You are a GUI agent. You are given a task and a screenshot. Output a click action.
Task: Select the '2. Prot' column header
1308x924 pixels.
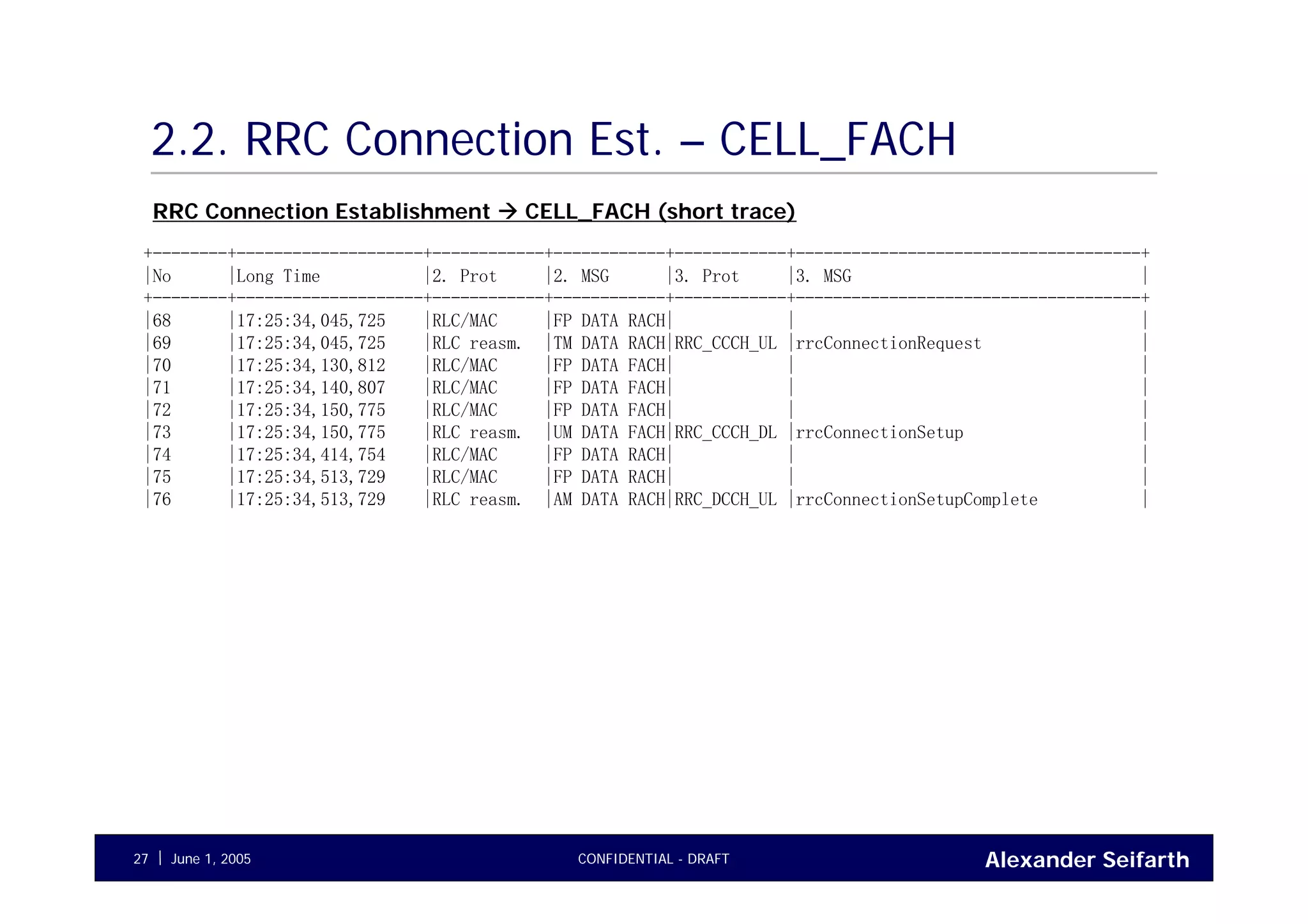pyautogui.click(x=464, y=276)
